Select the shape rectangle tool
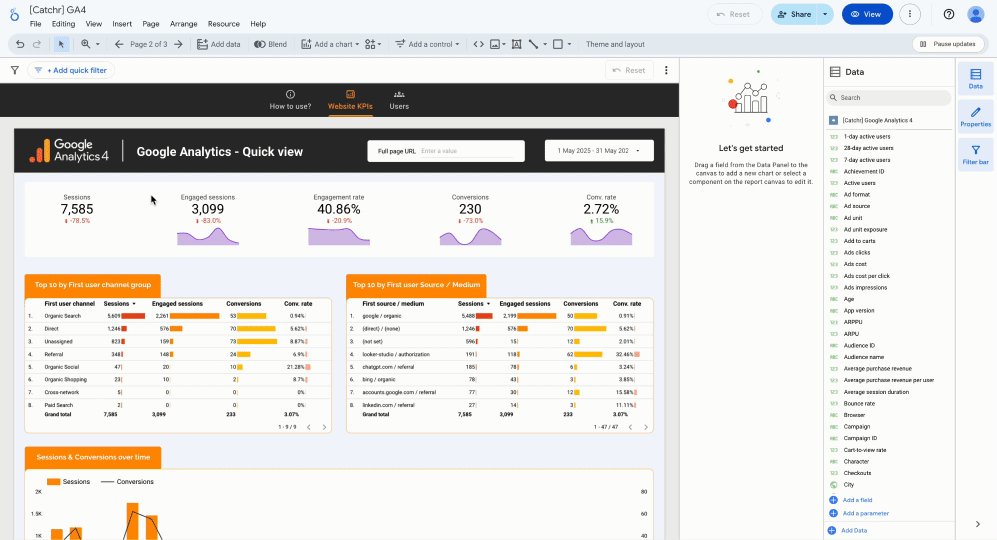This screenshot has height=540, width=997. click(558, 45)
